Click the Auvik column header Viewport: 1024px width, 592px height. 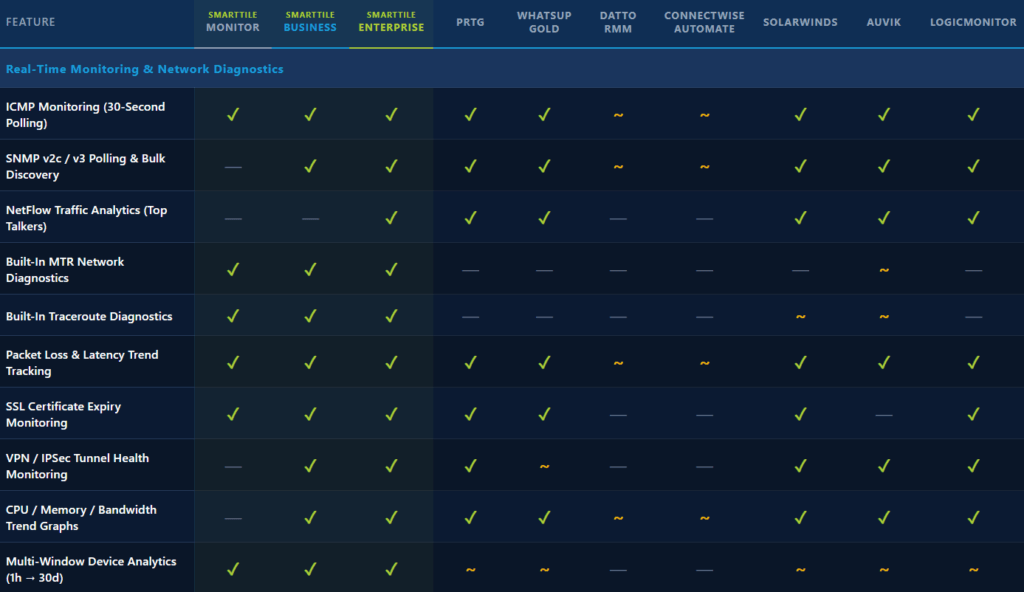point(884,22)
